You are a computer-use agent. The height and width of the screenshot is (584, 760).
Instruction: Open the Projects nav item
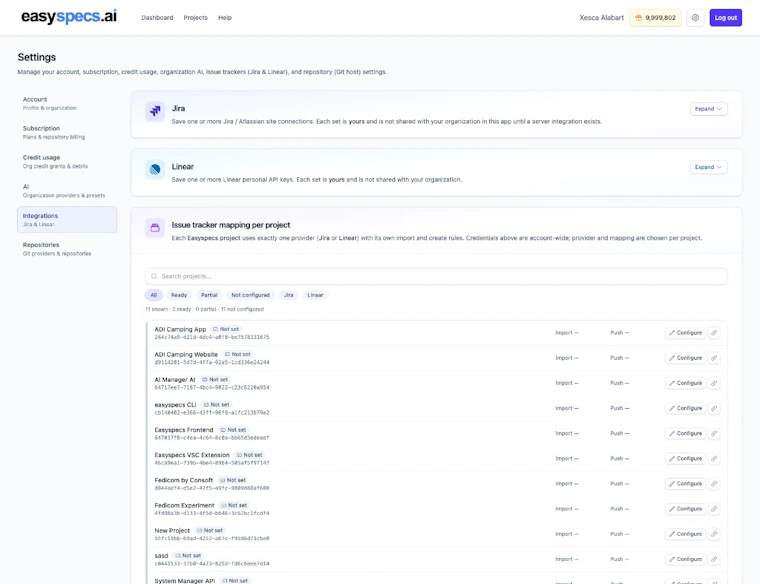pos(195,17)
